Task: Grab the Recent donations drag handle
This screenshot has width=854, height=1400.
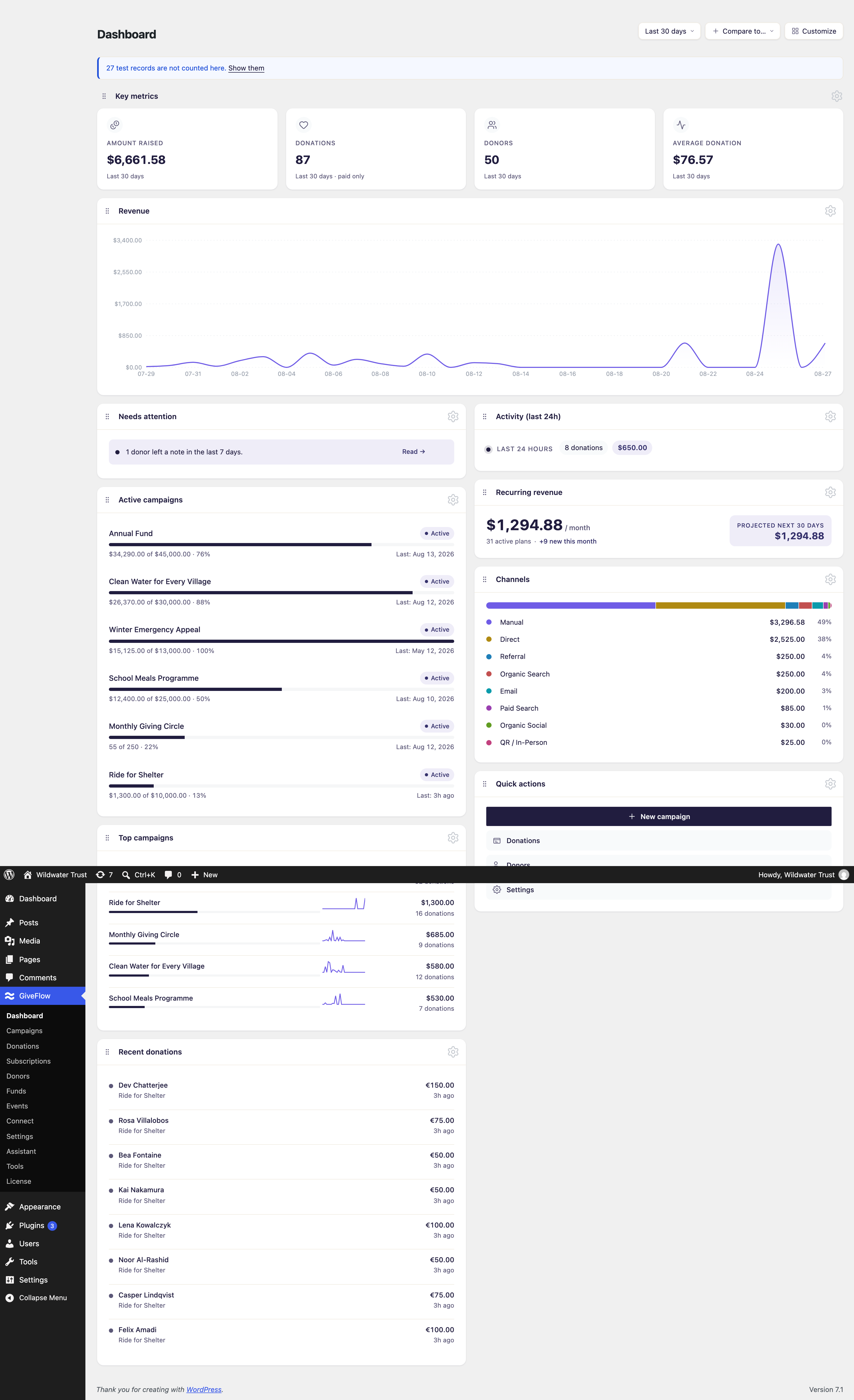Action: (x=107, y=1052)
